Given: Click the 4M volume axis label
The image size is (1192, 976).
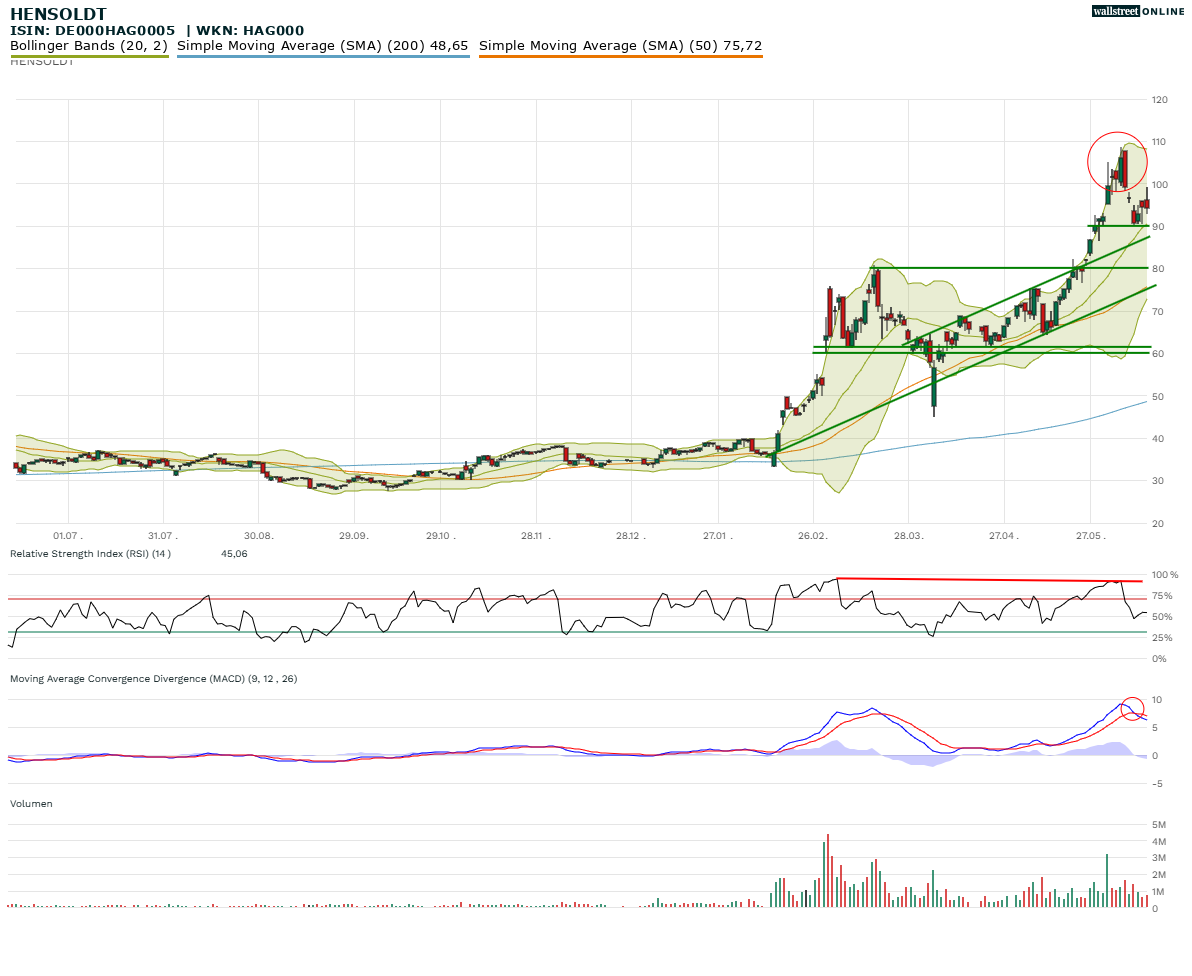Looking at the screenshot, I should click(1159, 841).
